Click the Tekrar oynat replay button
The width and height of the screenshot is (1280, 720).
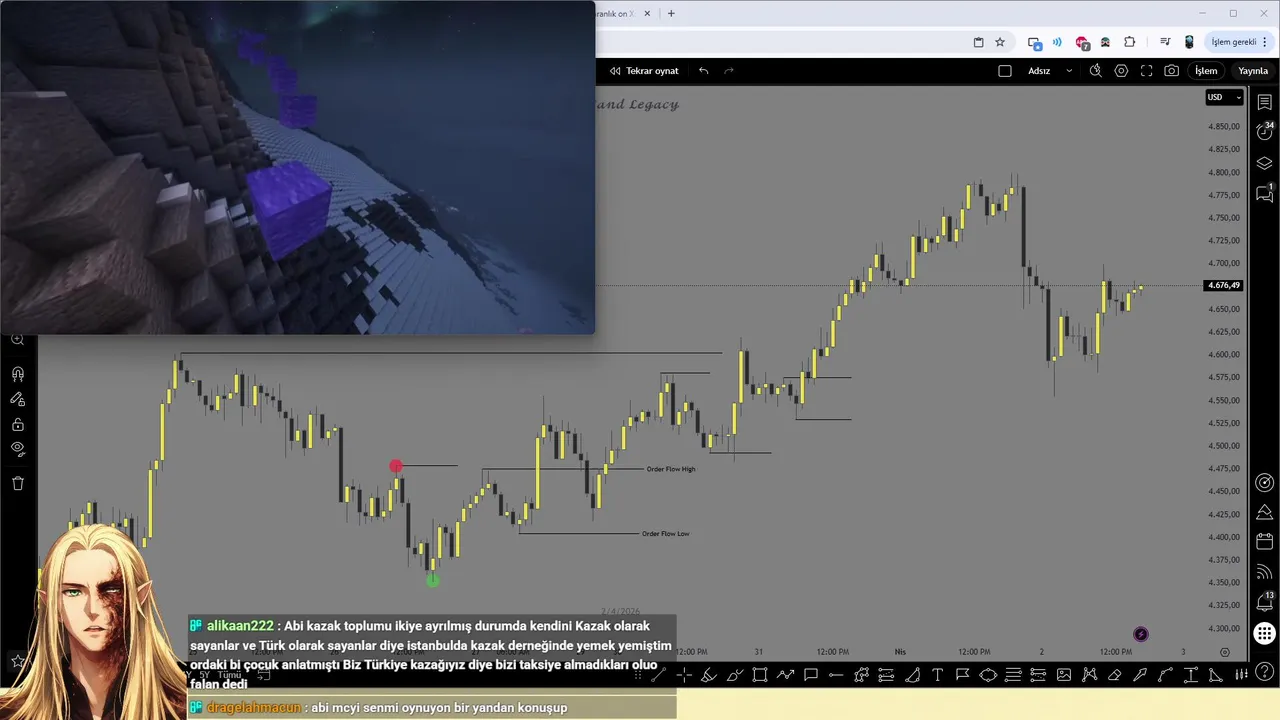tap(644, 71)
